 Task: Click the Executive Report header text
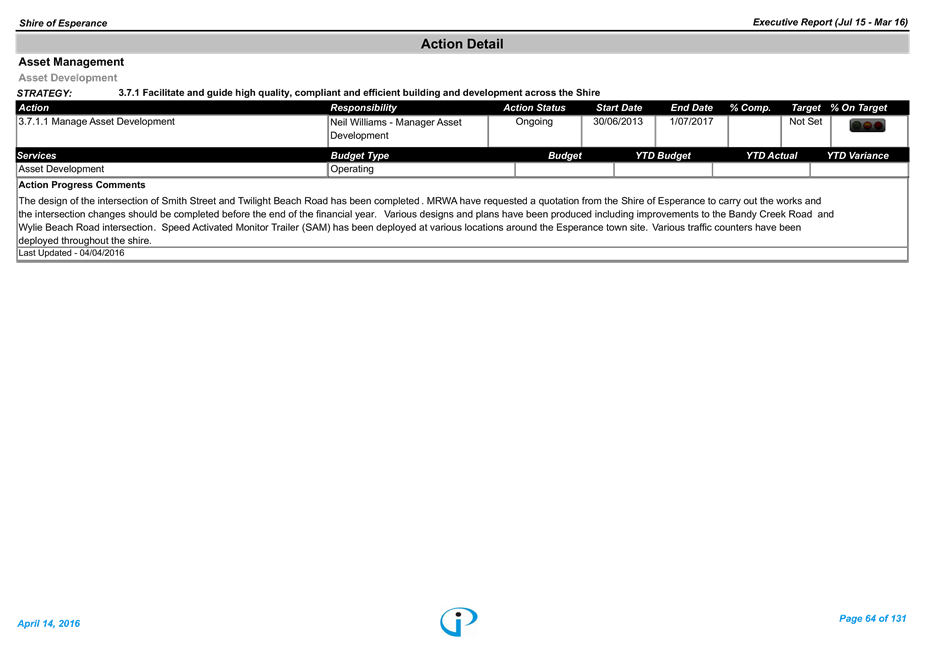tap(829, 22)
